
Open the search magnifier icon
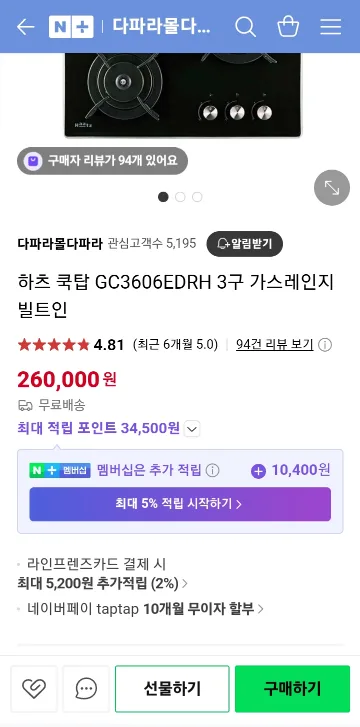245,27
